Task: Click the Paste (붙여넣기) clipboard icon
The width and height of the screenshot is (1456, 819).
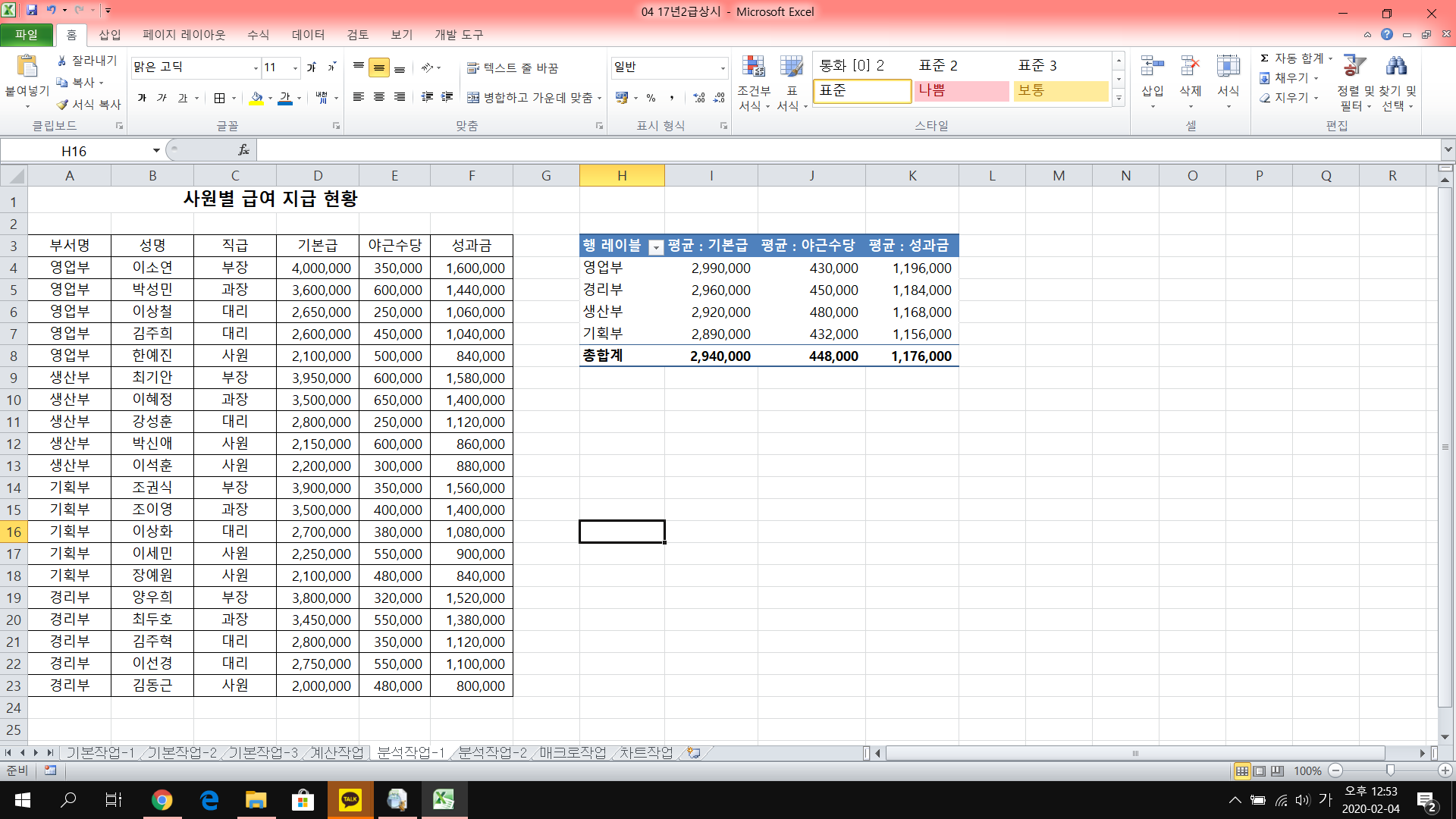Action: pos(27,67)
